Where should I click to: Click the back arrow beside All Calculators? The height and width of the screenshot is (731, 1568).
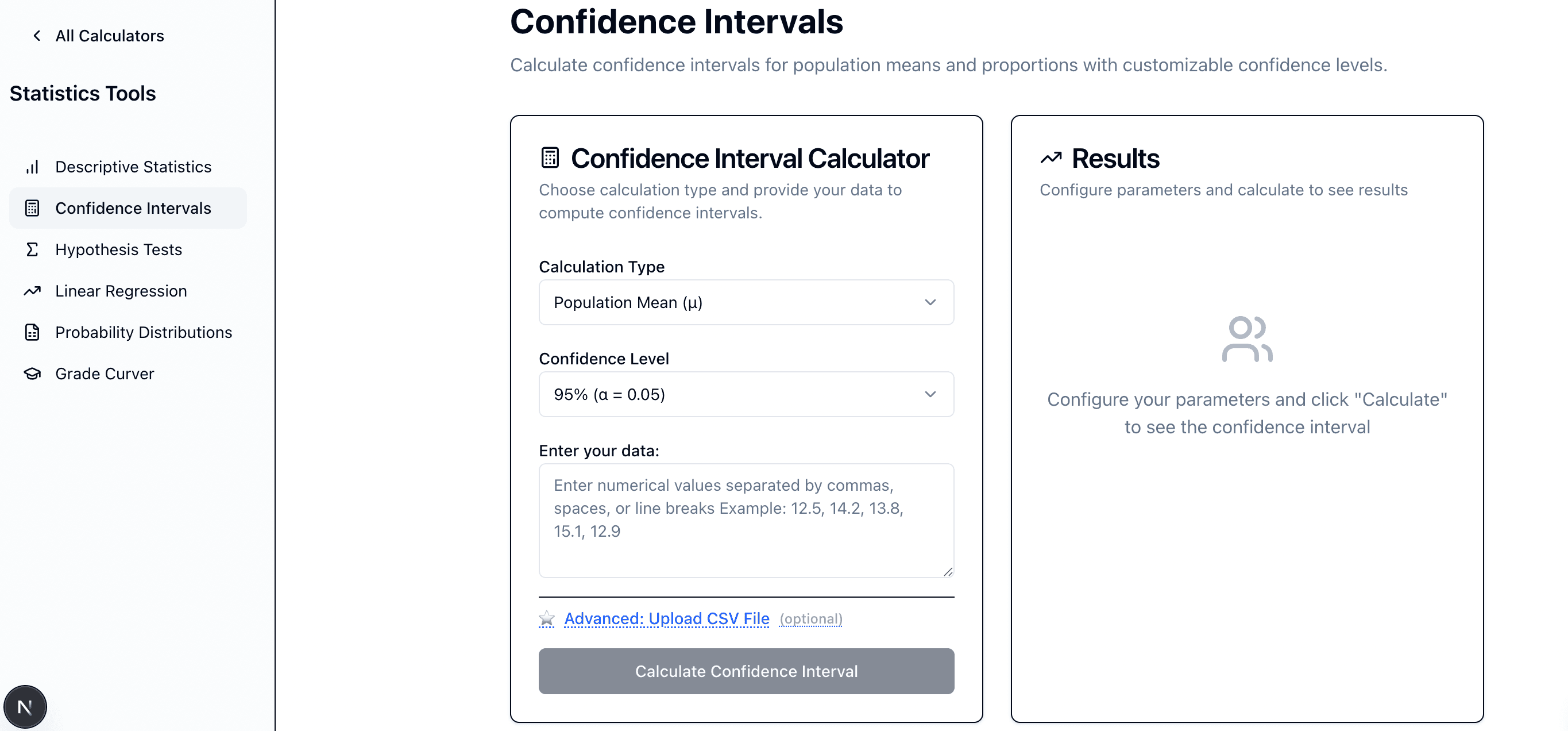point(37,36)
